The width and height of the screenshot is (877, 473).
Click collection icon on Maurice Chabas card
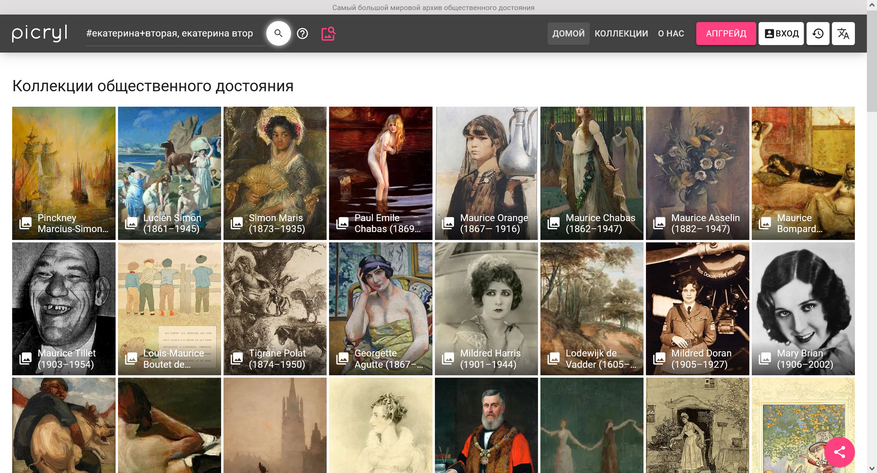point(554,223)
